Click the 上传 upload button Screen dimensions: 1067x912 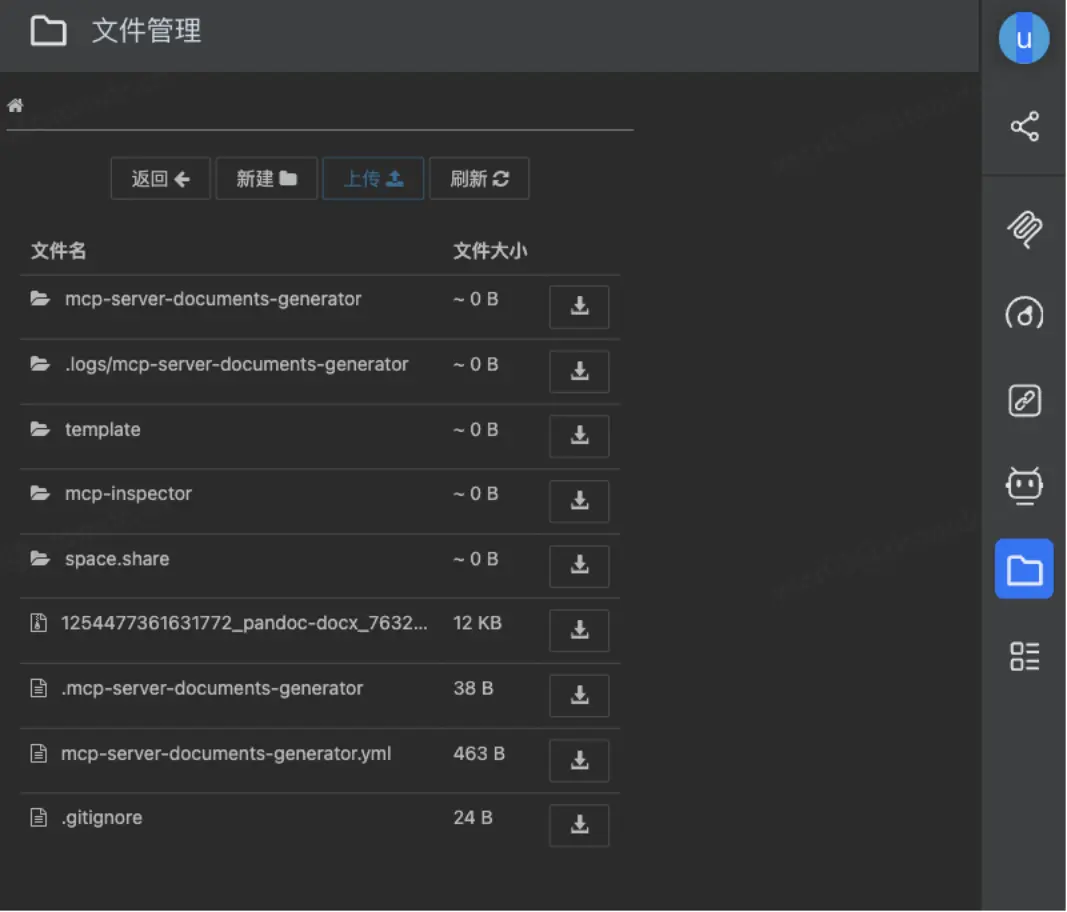(373, 178)
